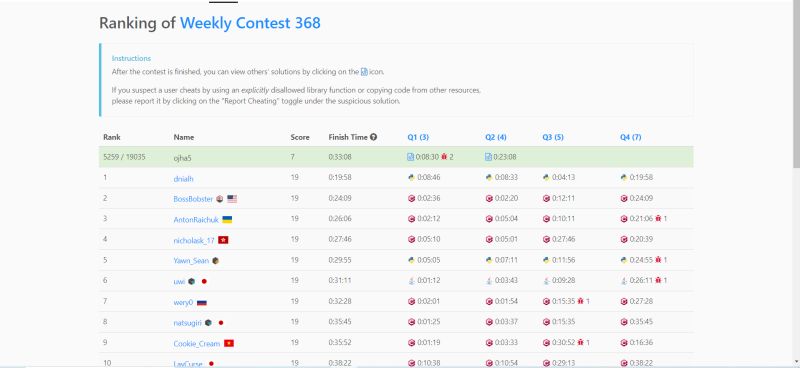Open ojha5's Q1 solution file icon

point(411,157)
